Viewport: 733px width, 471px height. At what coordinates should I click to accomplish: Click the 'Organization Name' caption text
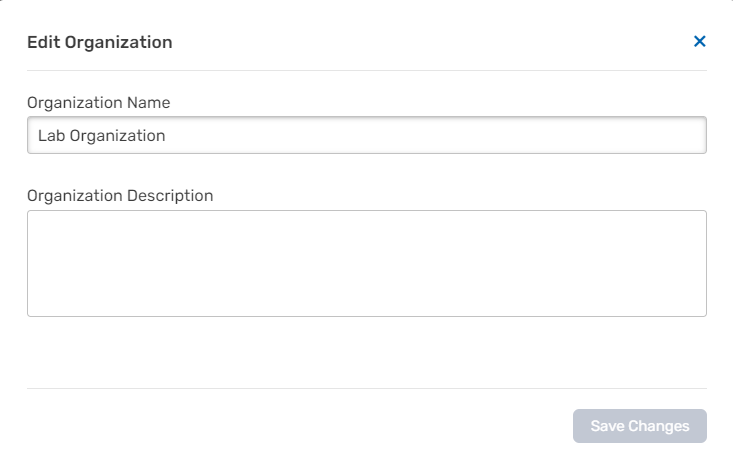click(99, 102)
